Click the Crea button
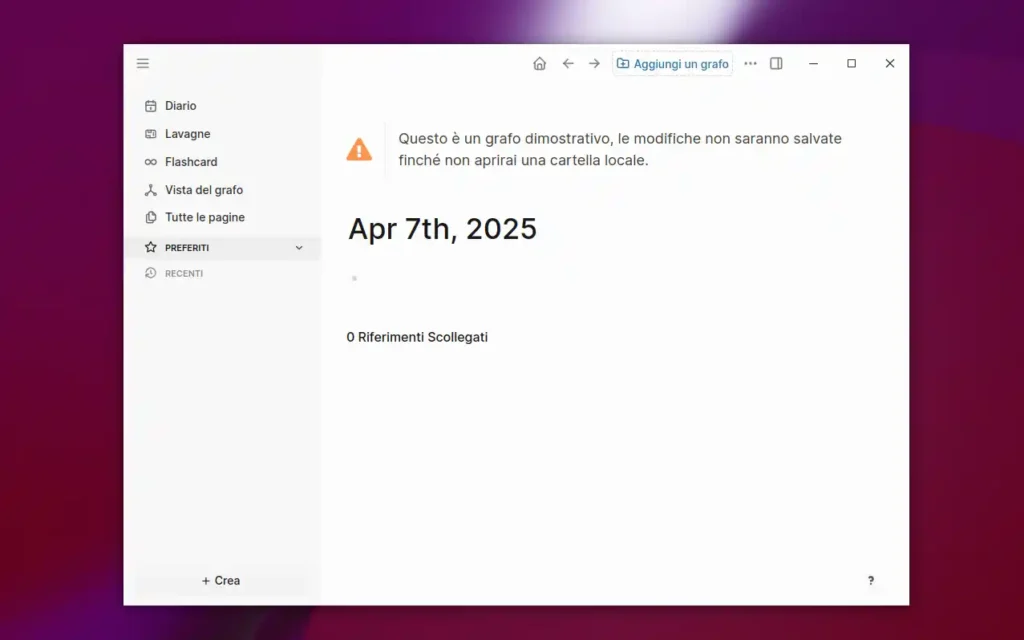 click(x=221, y=580)
